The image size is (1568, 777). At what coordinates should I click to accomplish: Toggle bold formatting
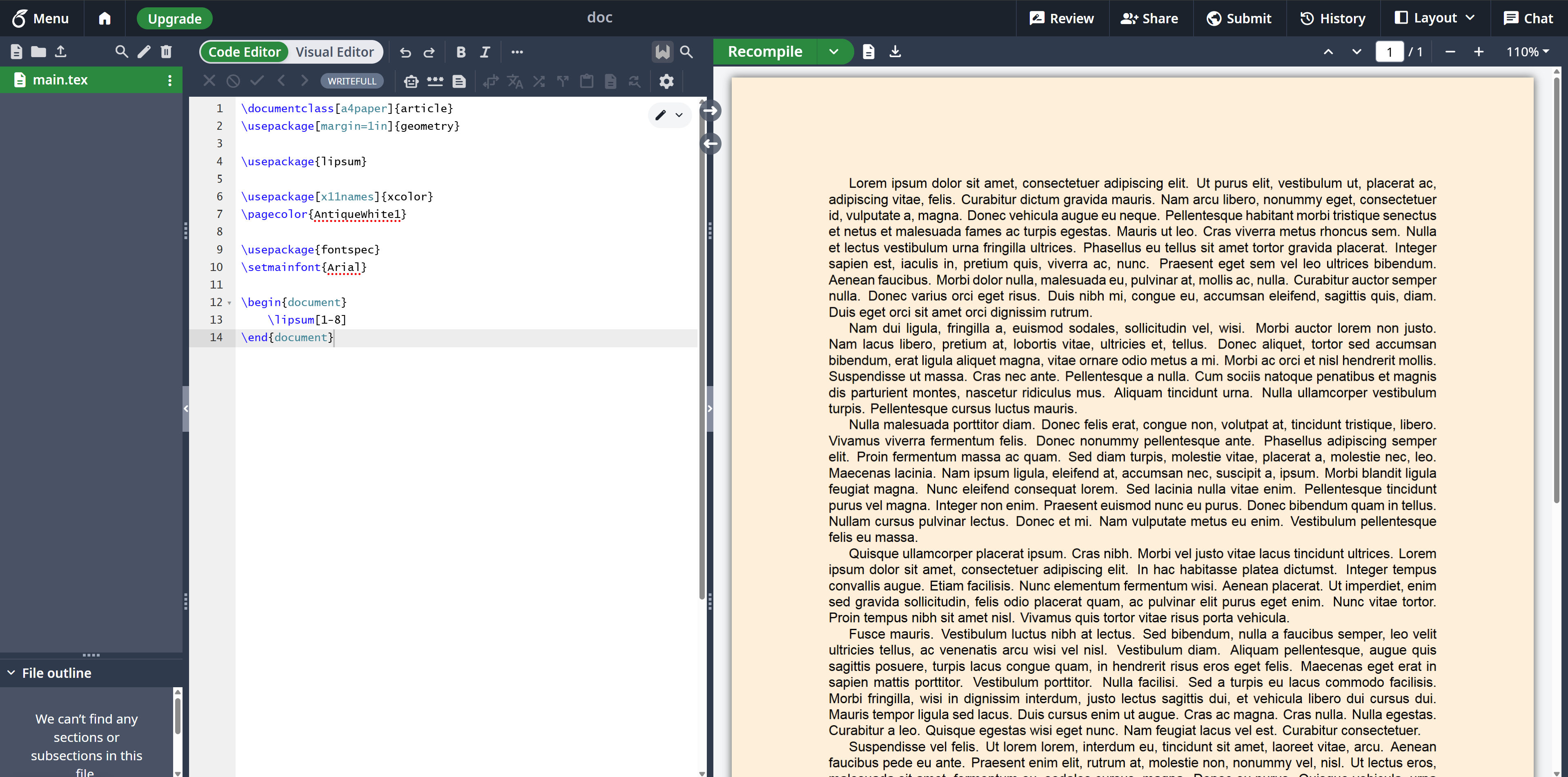(x=461, y=52)
